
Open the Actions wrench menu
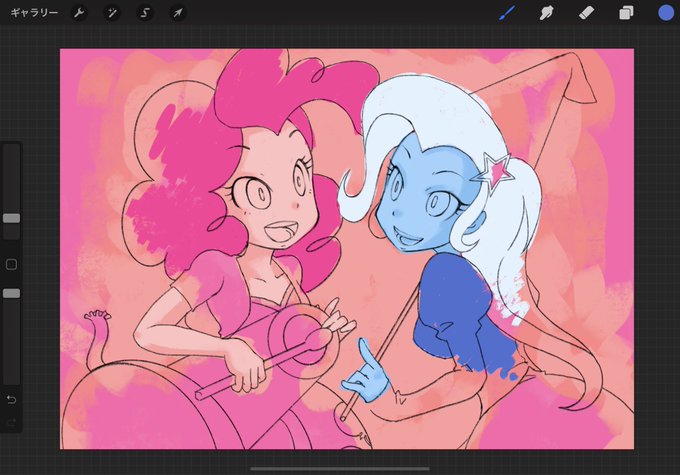(x=79, y=13)
